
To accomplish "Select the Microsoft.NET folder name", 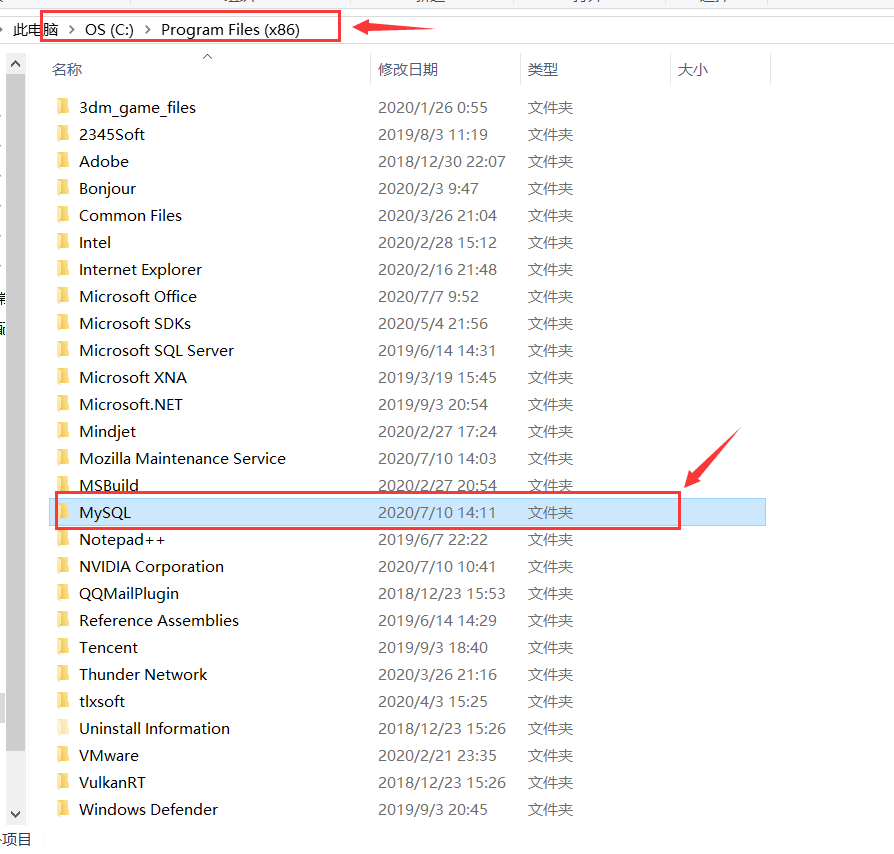I will click(x=131, y=404).
